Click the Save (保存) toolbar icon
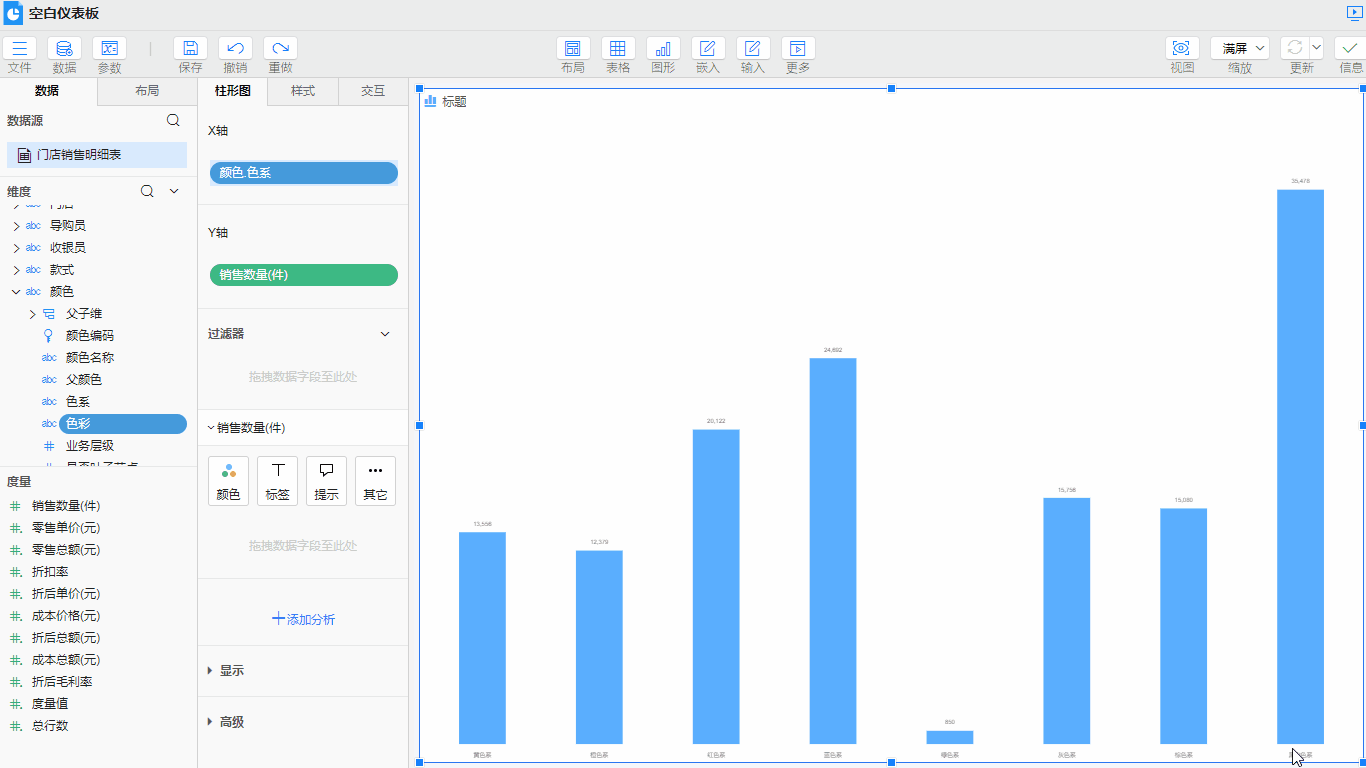 (190, 49)
